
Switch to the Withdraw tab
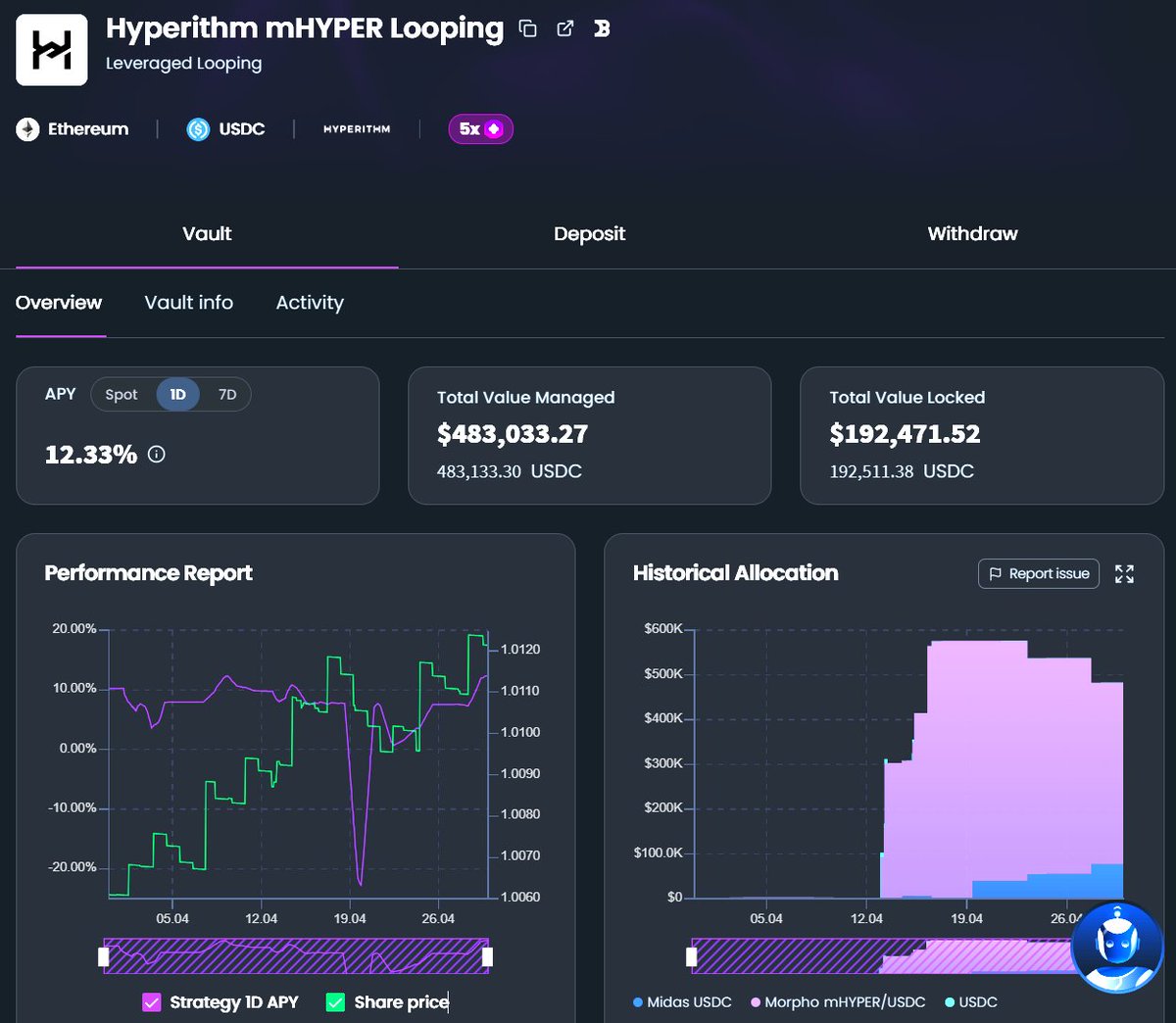click(972, 233)
